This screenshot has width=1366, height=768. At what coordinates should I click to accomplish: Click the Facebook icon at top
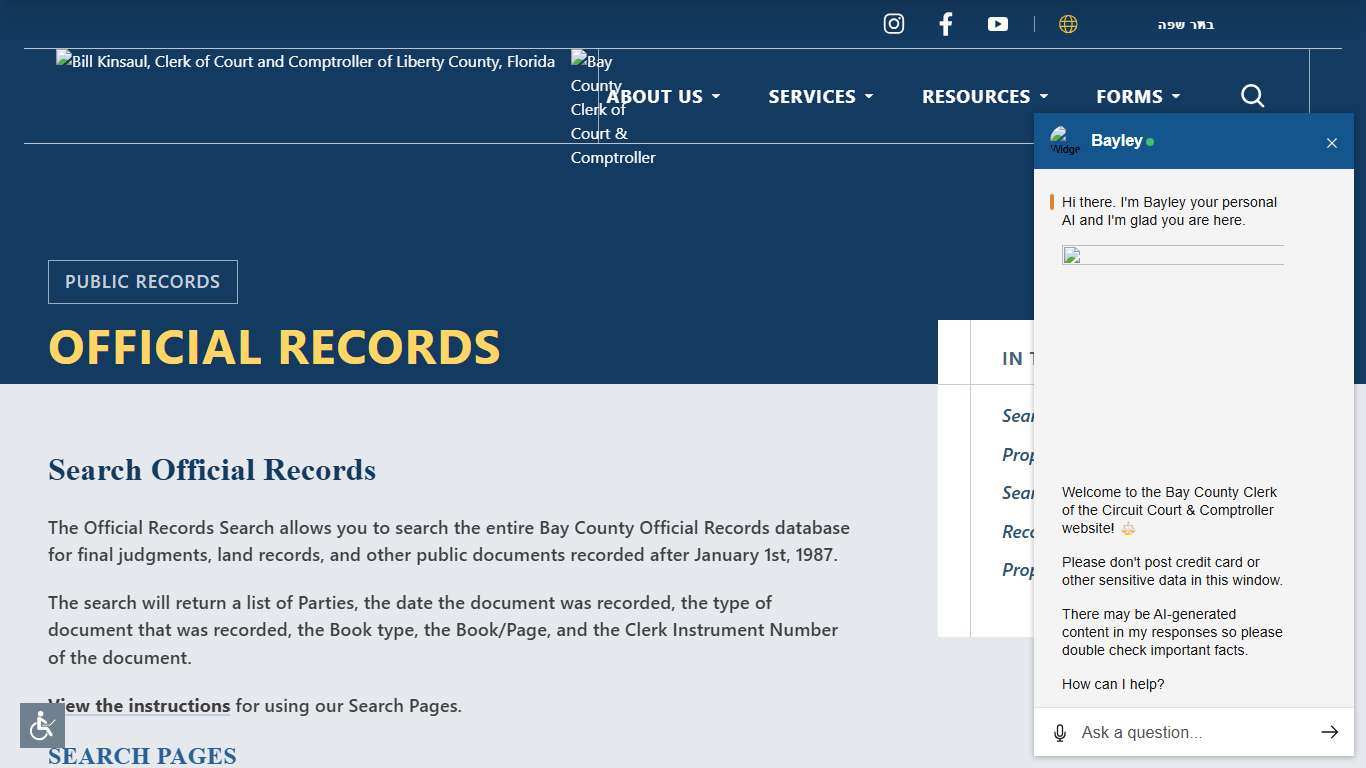945,23
